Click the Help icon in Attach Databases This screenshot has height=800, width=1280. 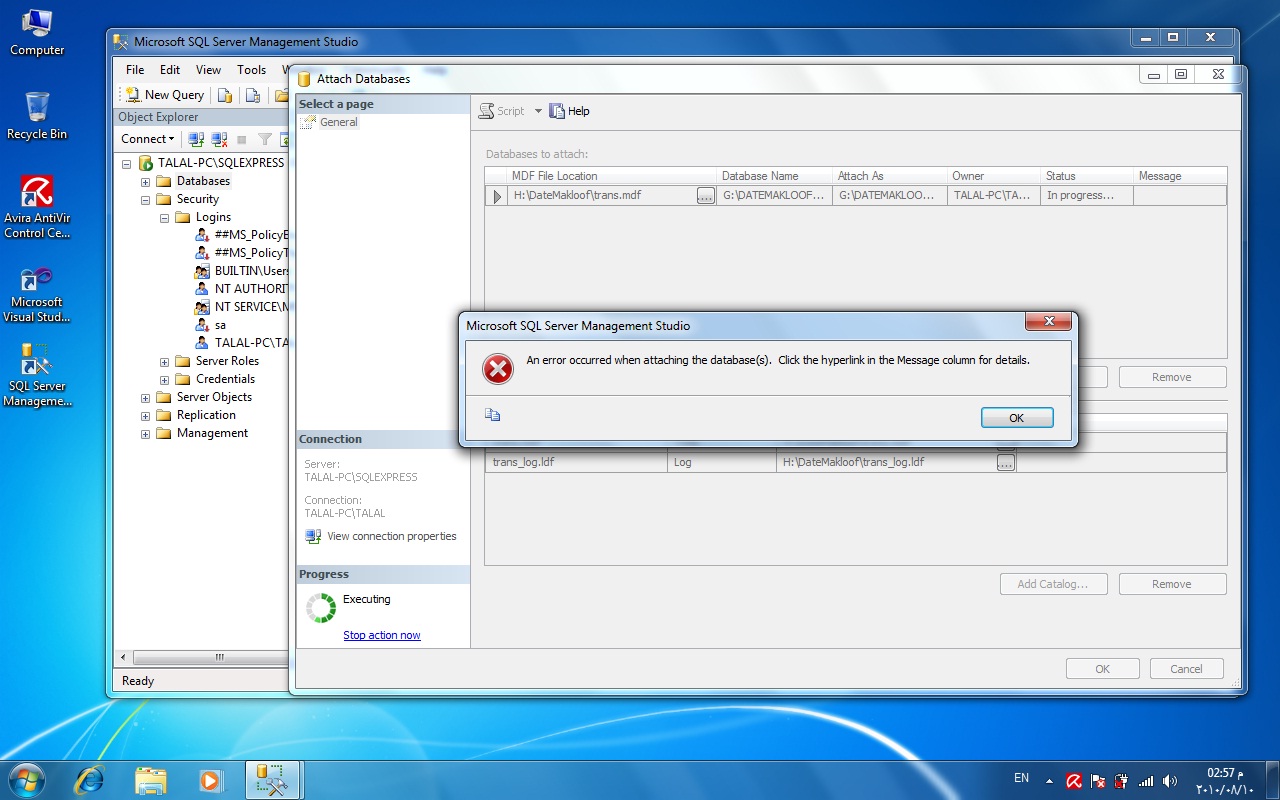click(557, 111)
